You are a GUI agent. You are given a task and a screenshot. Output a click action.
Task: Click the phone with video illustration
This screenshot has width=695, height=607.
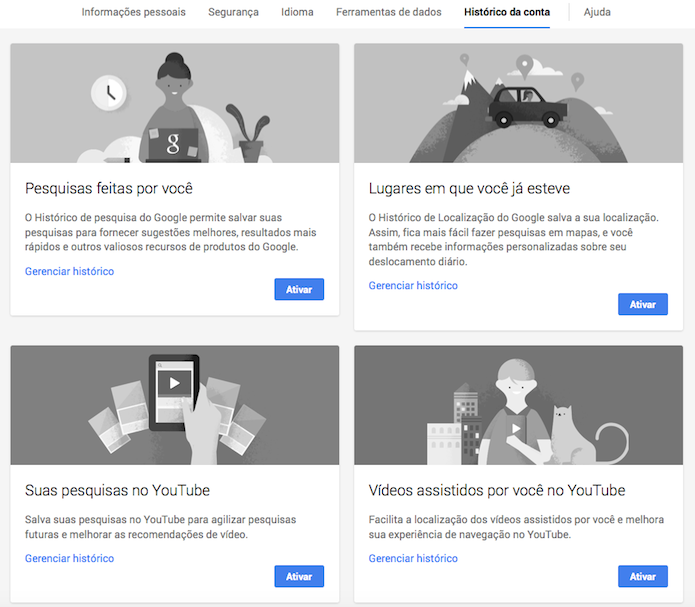(175, 405)
